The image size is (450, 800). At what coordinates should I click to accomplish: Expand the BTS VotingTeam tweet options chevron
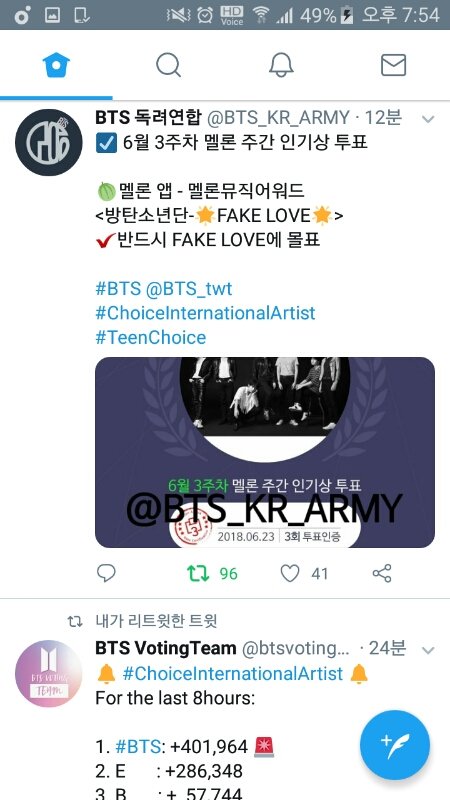(428, 651)
